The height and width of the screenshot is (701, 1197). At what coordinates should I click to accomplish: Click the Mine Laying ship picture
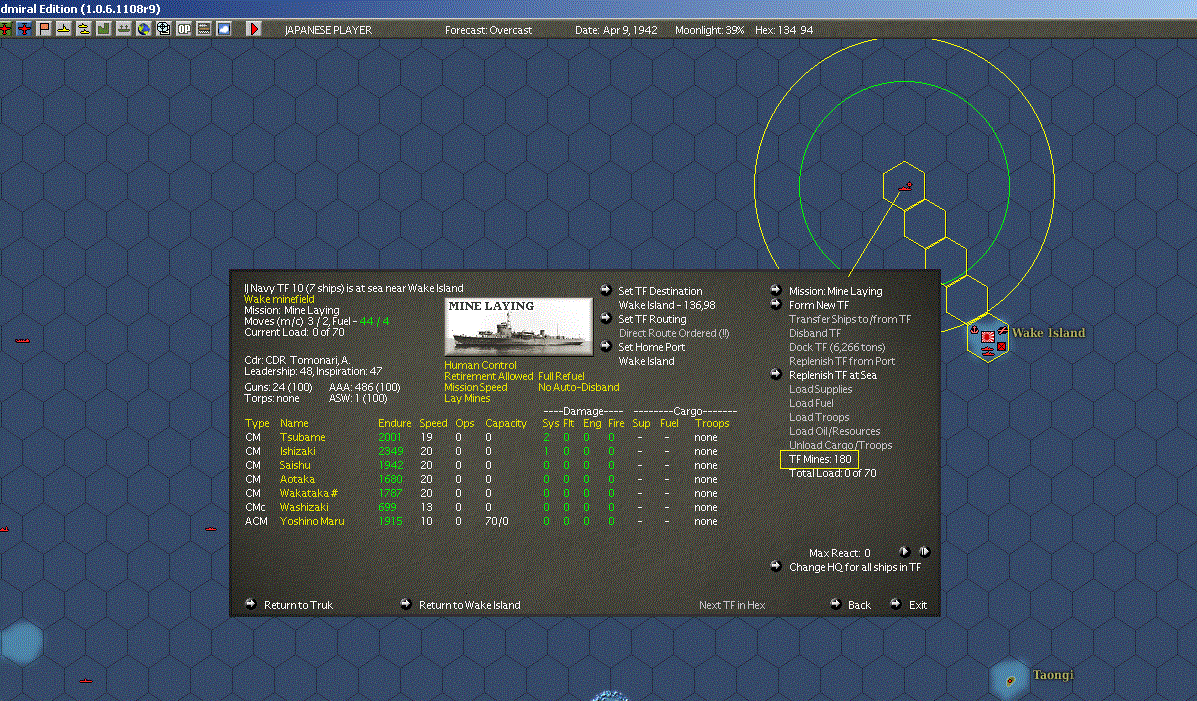518,327
